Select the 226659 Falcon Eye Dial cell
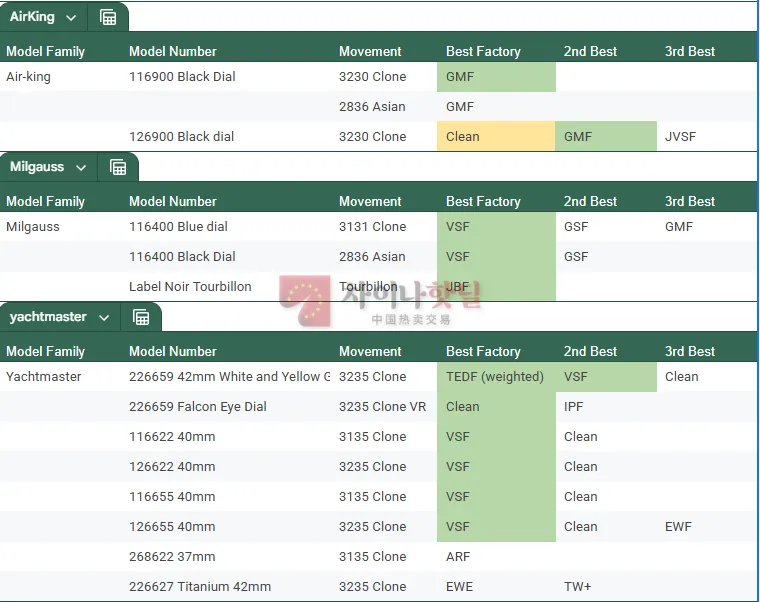This screenshot has height=602, width=760. 198,407
